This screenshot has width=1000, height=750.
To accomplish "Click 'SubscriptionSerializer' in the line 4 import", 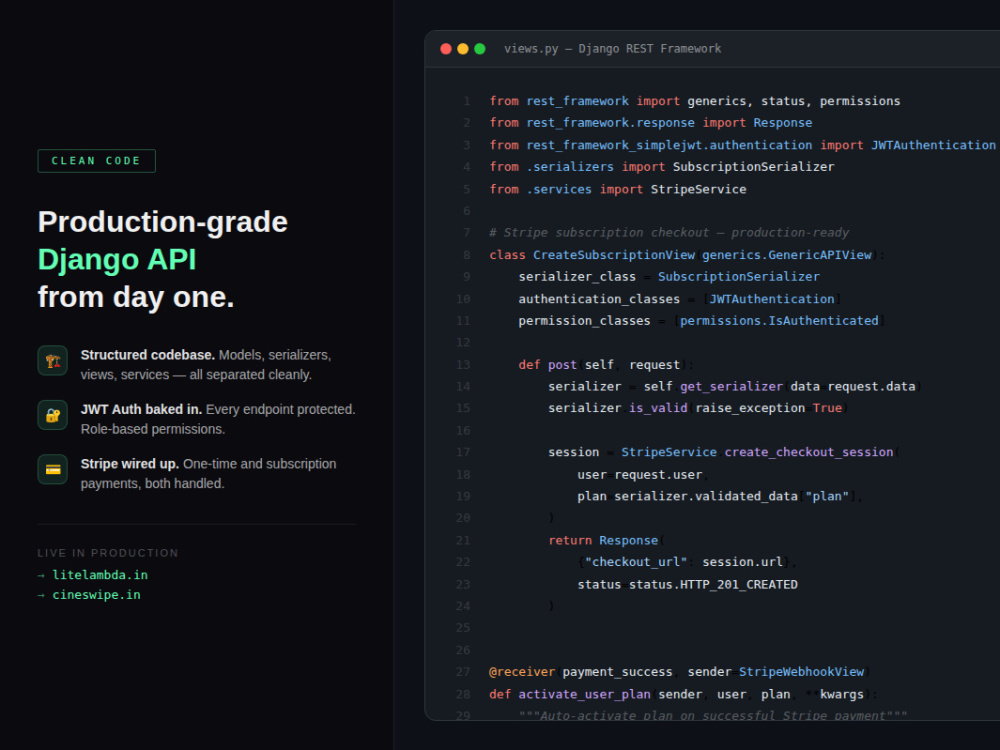I will point(754,167).
